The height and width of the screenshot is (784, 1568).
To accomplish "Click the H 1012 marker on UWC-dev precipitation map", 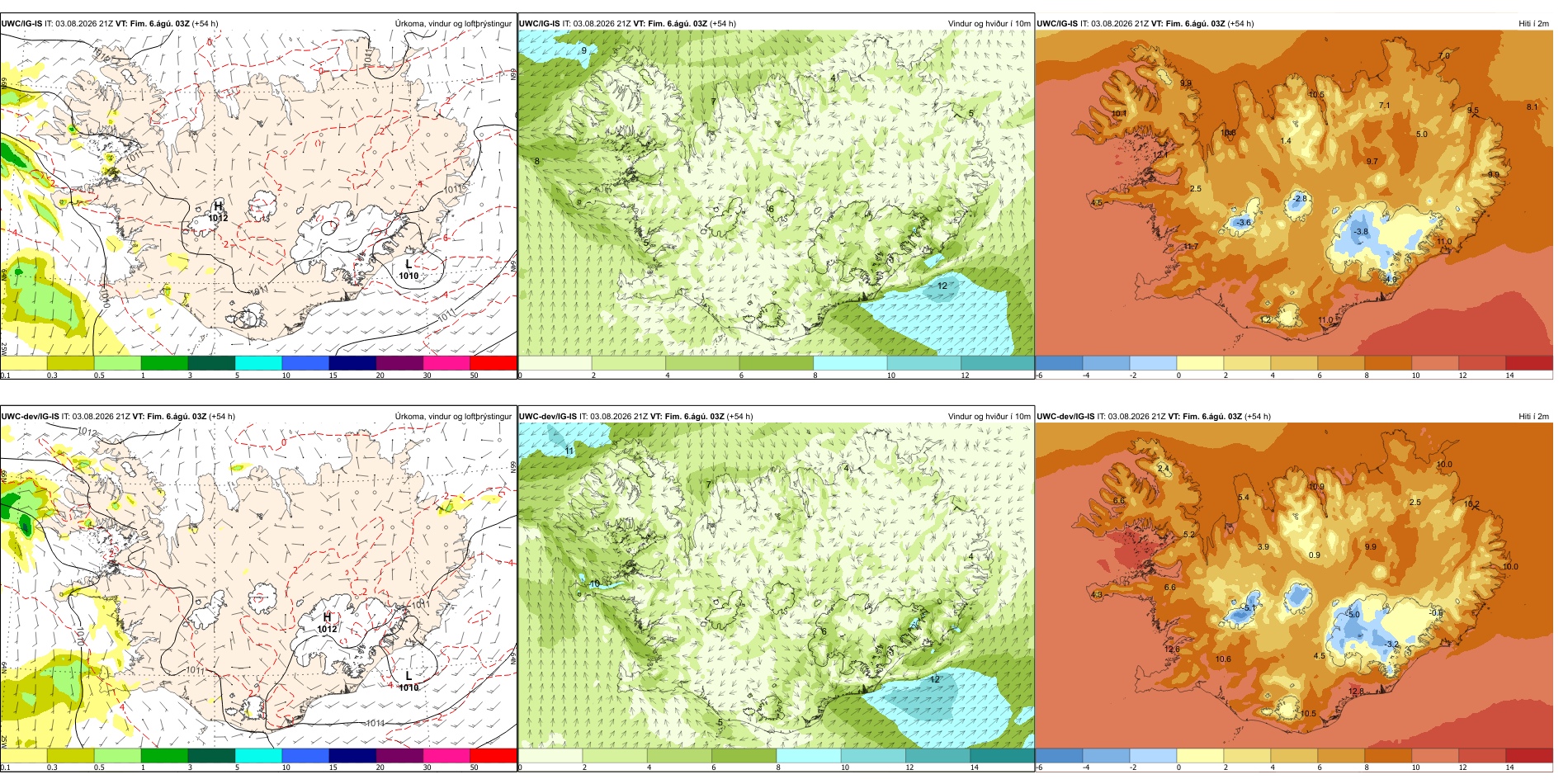I will [327, 623].
